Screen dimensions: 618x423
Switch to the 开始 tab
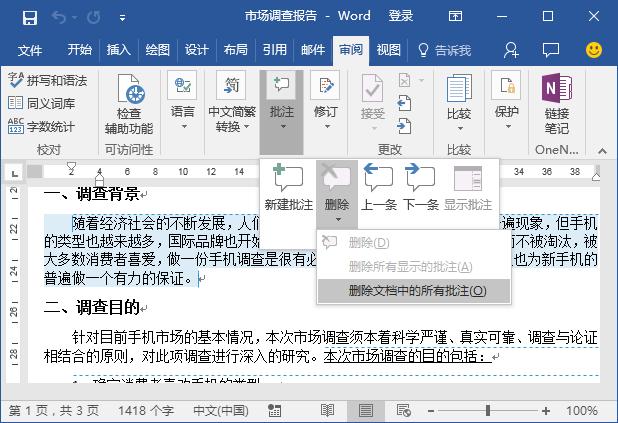pyautogui.click(x=79, y=50)
